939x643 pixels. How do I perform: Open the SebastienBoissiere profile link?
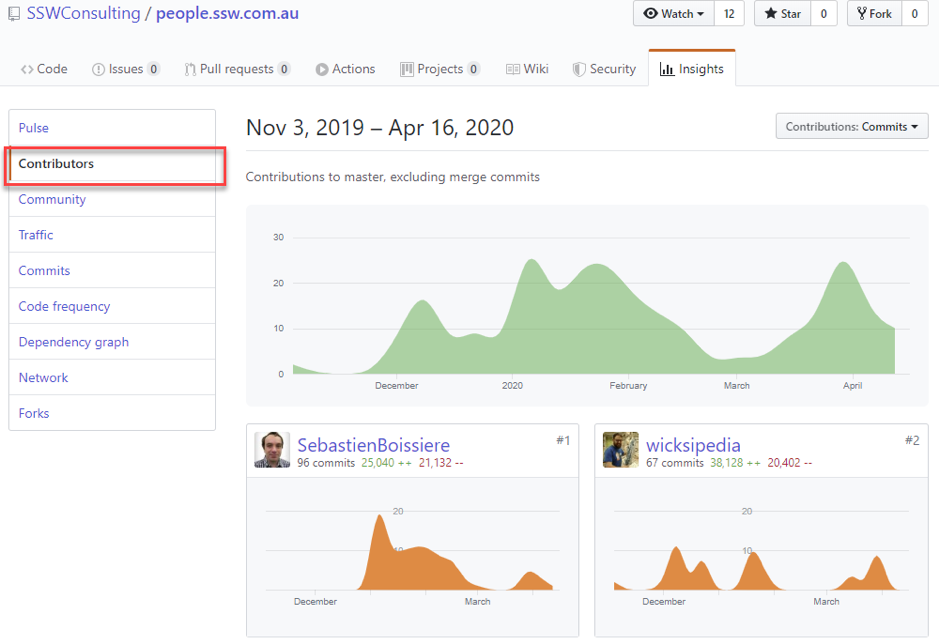click(x=373, y=445)
